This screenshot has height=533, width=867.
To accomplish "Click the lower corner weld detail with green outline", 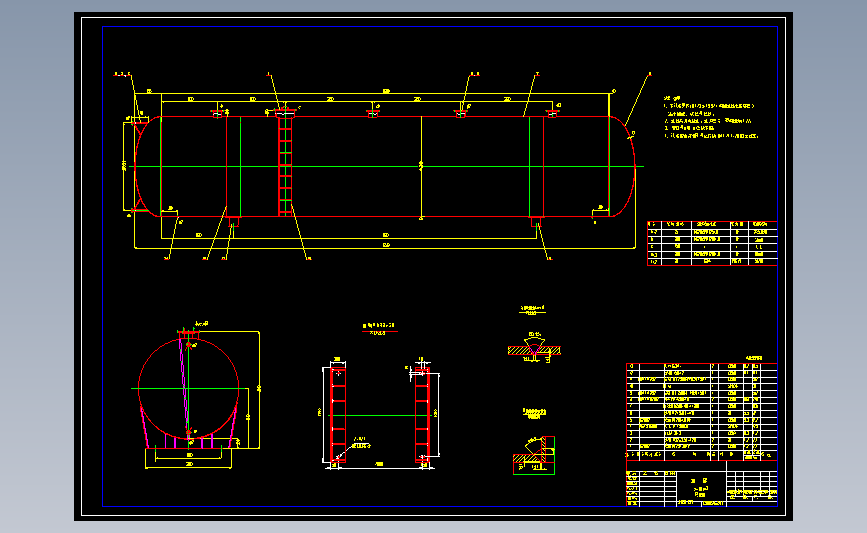I will tap(534, 455).
